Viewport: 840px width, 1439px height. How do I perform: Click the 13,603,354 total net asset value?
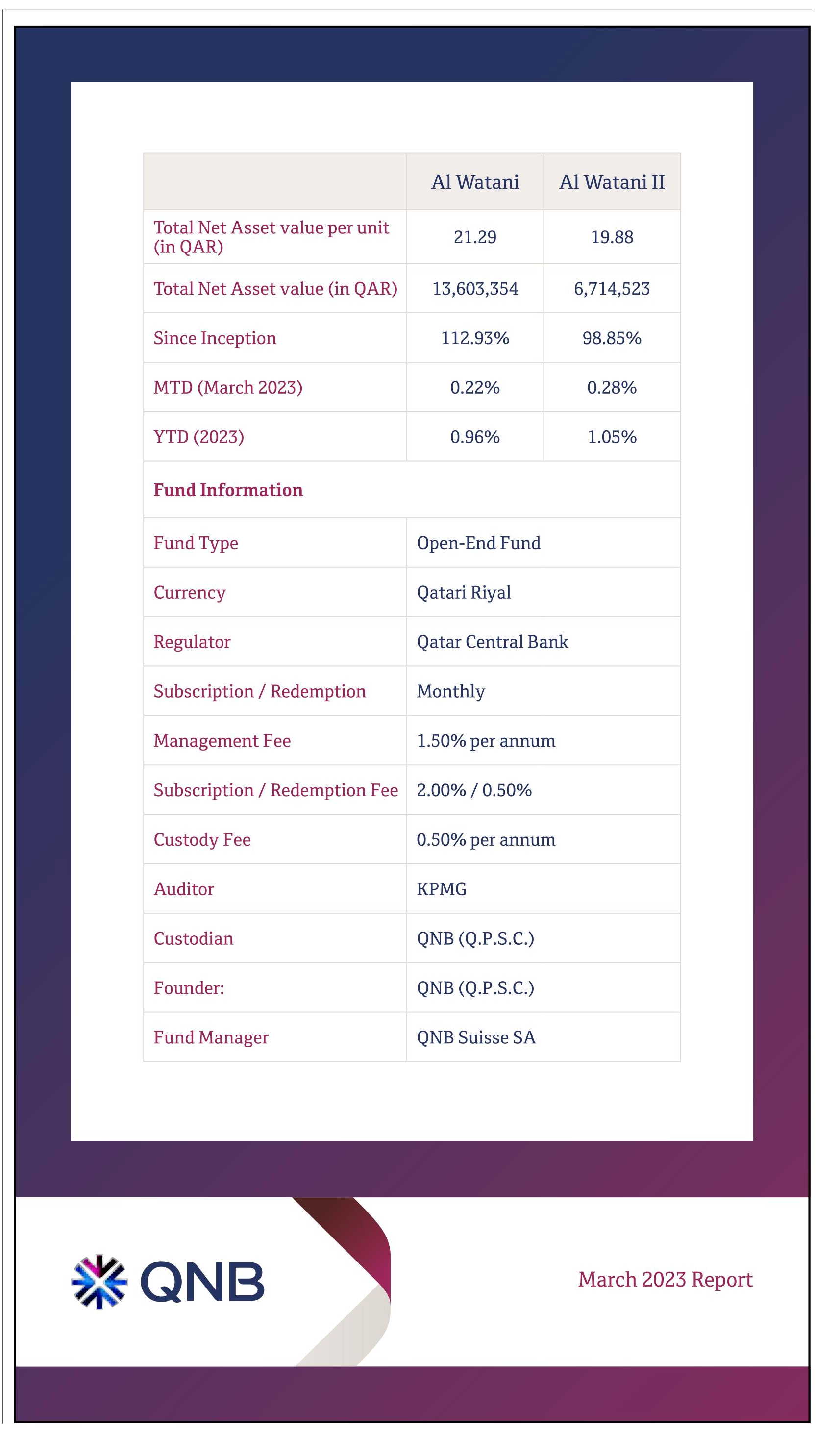click(475, 289)
